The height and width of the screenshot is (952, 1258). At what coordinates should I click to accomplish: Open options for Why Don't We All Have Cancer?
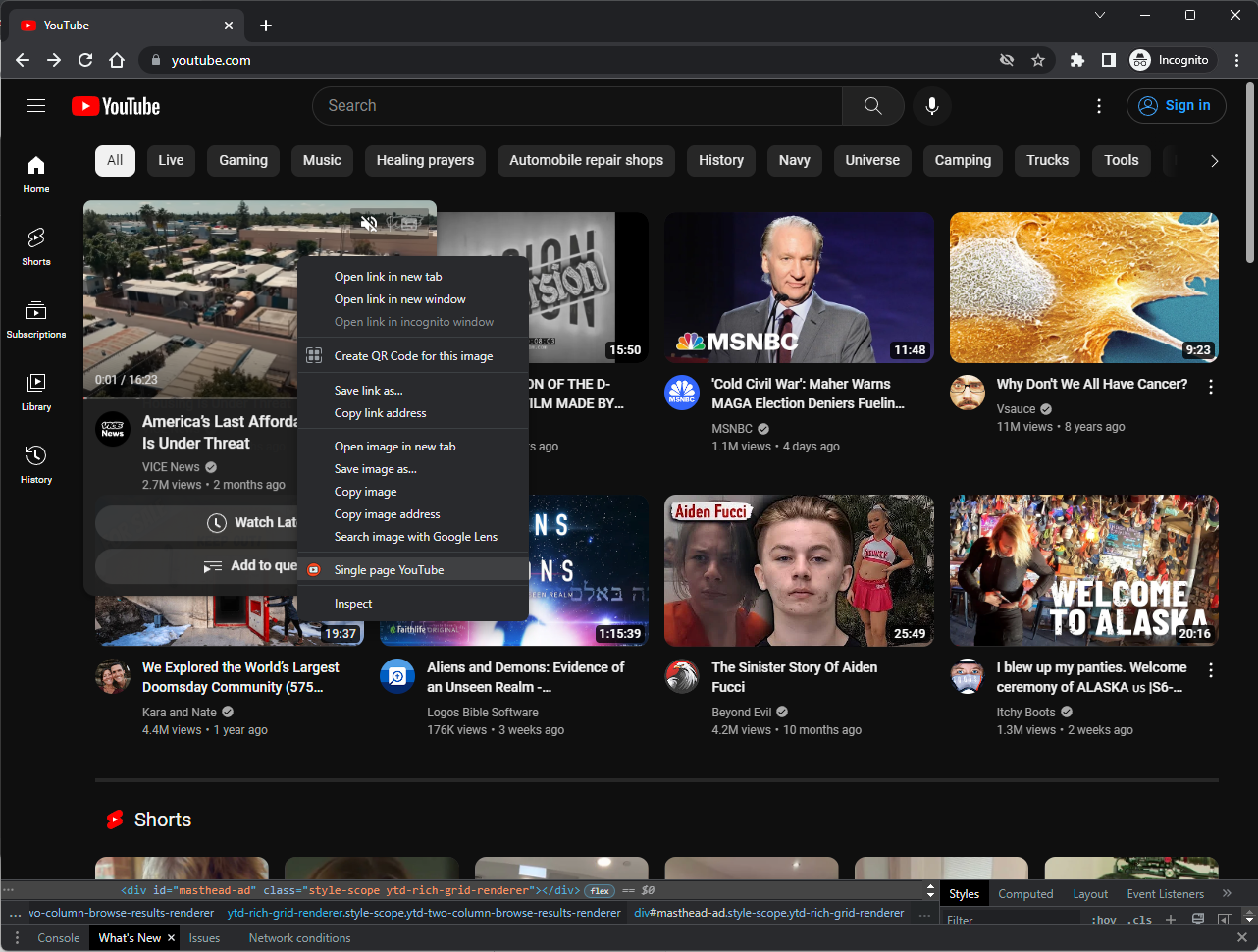(x=1211, y=387)
